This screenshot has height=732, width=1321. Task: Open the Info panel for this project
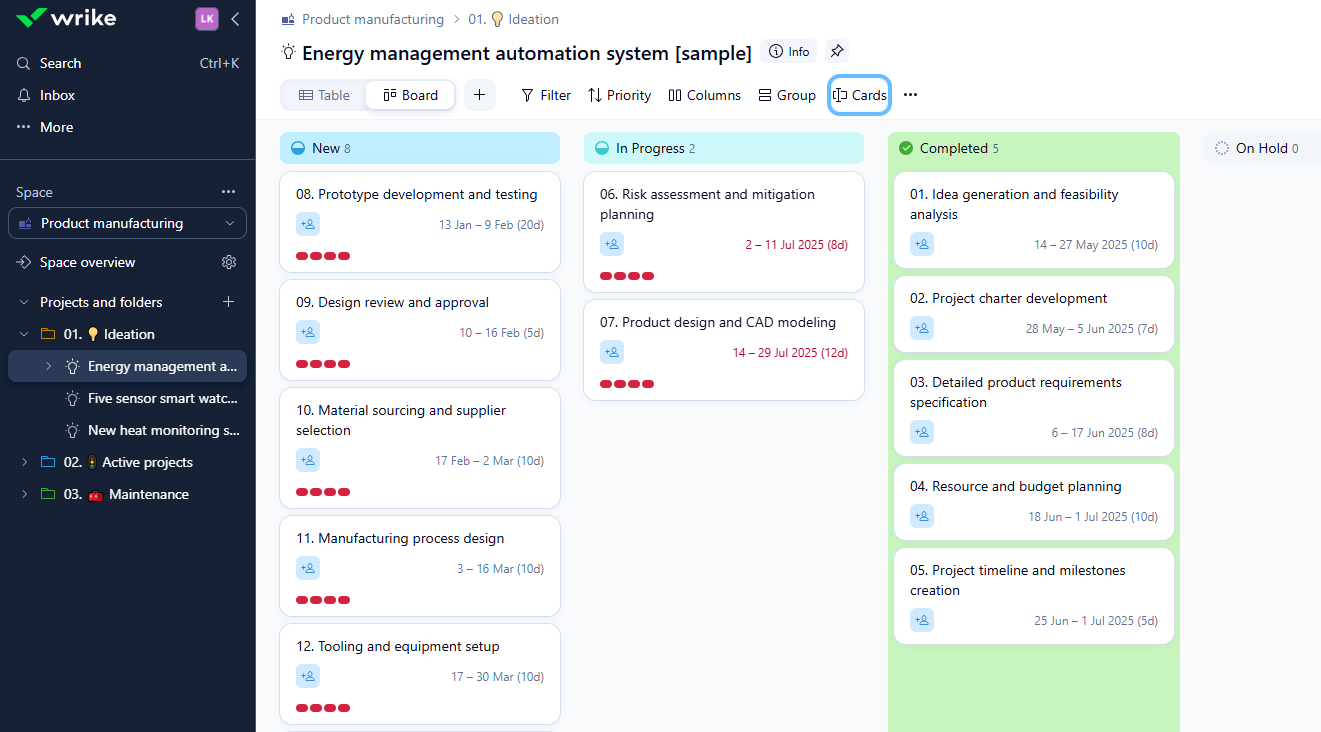coord(788,51)
